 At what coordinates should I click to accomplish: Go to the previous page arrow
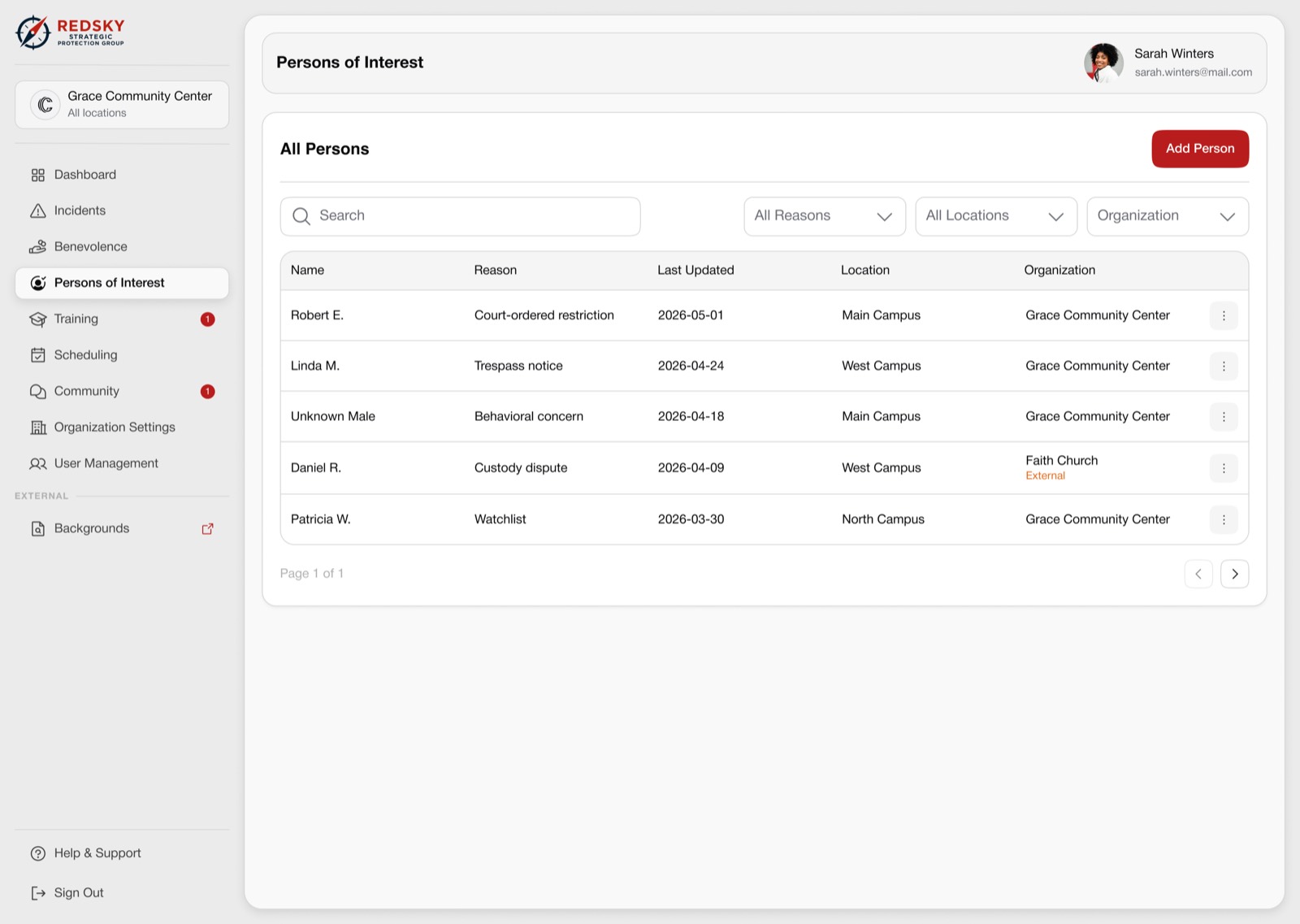[1198, 574]
